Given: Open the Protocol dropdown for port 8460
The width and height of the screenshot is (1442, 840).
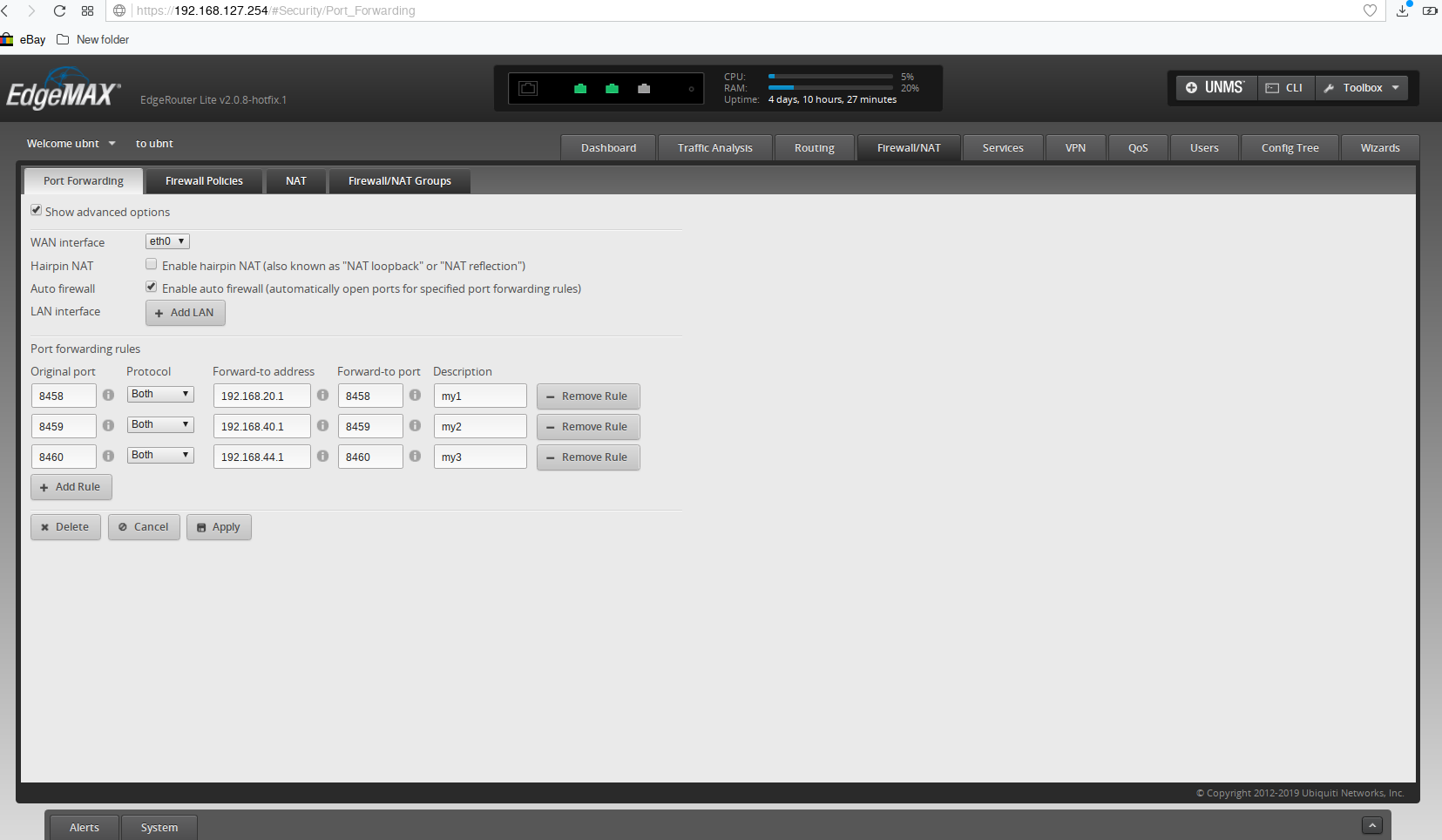Looking at the screenshot, I should (160, 454).
